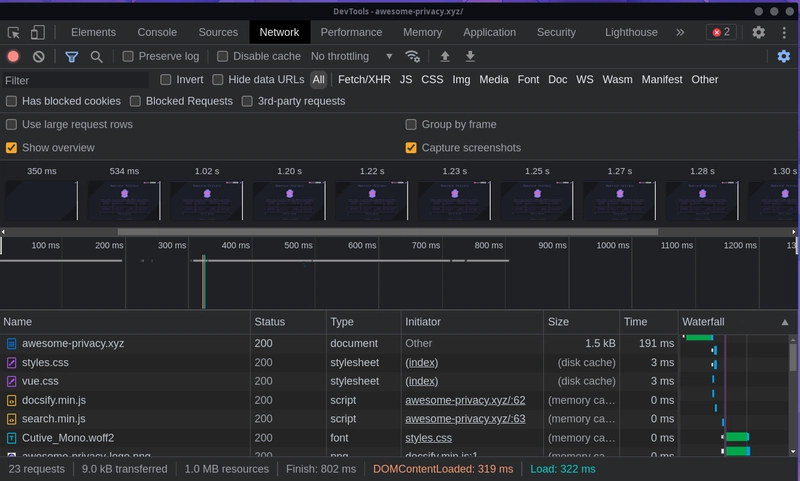
Task: Open the Lighthouse tab
Action: pos(631,32)
